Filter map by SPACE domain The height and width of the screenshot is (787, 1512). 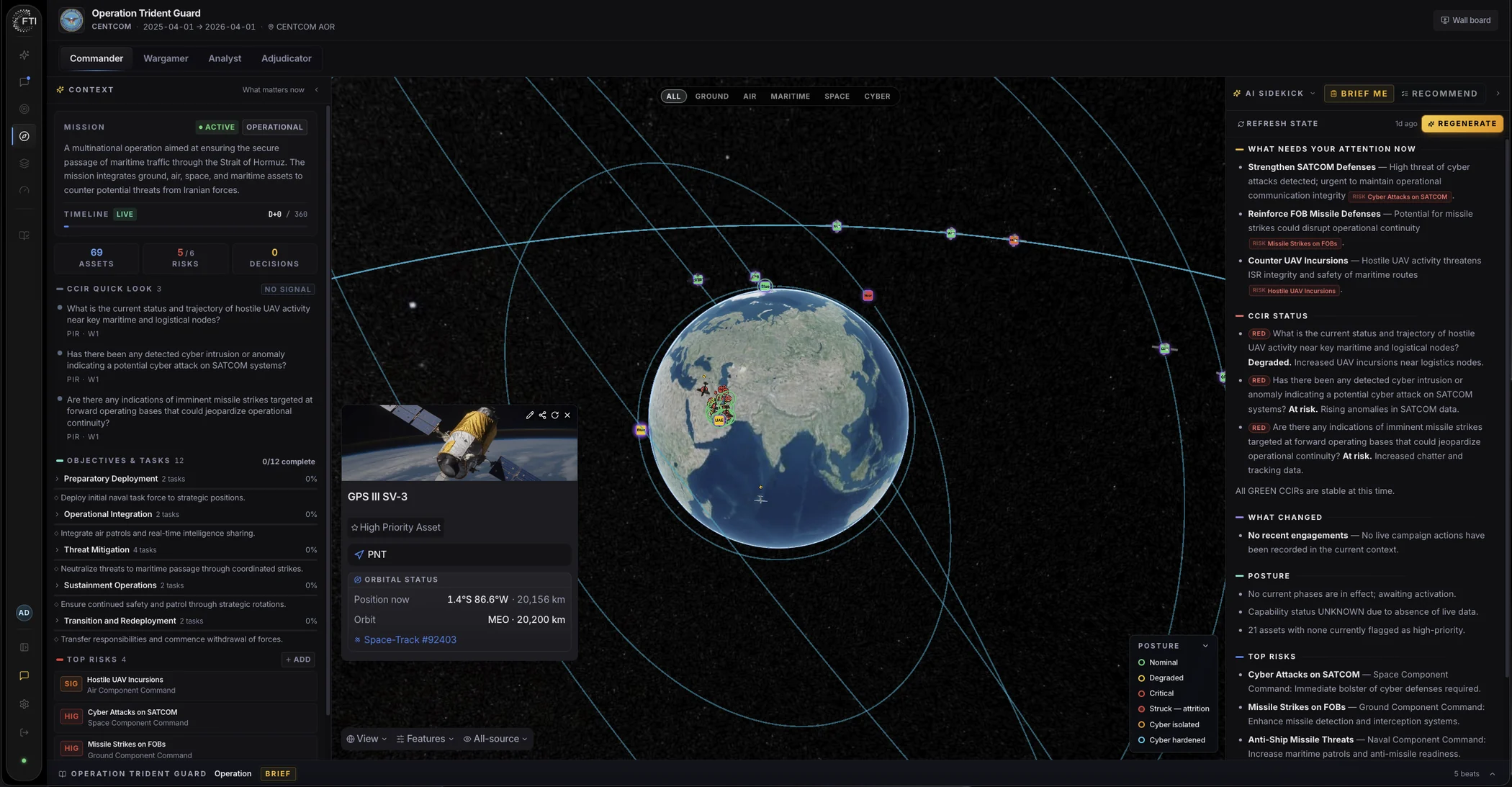pyautogui.click(x=837, y=96)
